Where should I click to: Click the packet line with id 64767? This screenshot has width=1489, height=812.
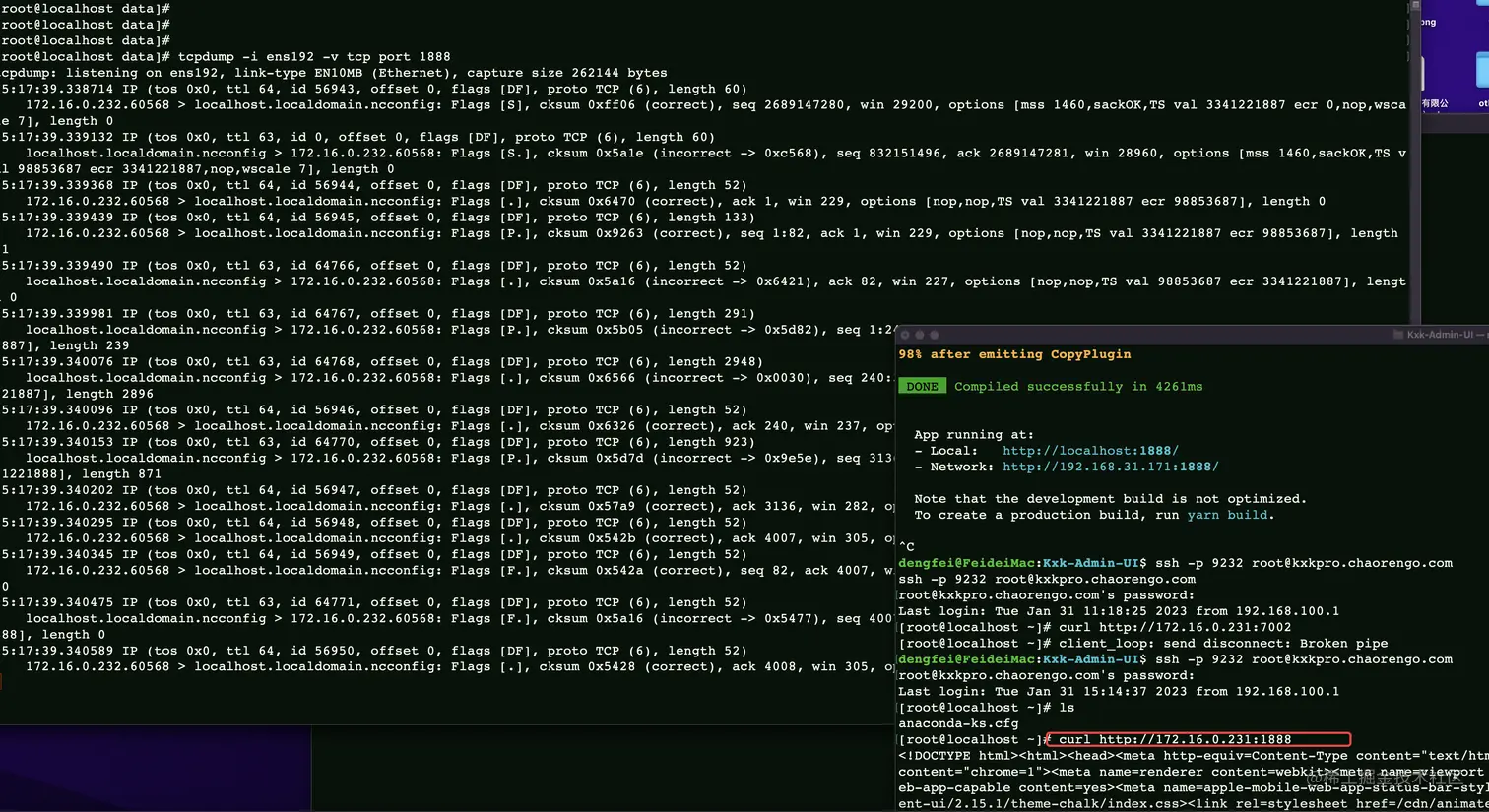tap(378, 314)
